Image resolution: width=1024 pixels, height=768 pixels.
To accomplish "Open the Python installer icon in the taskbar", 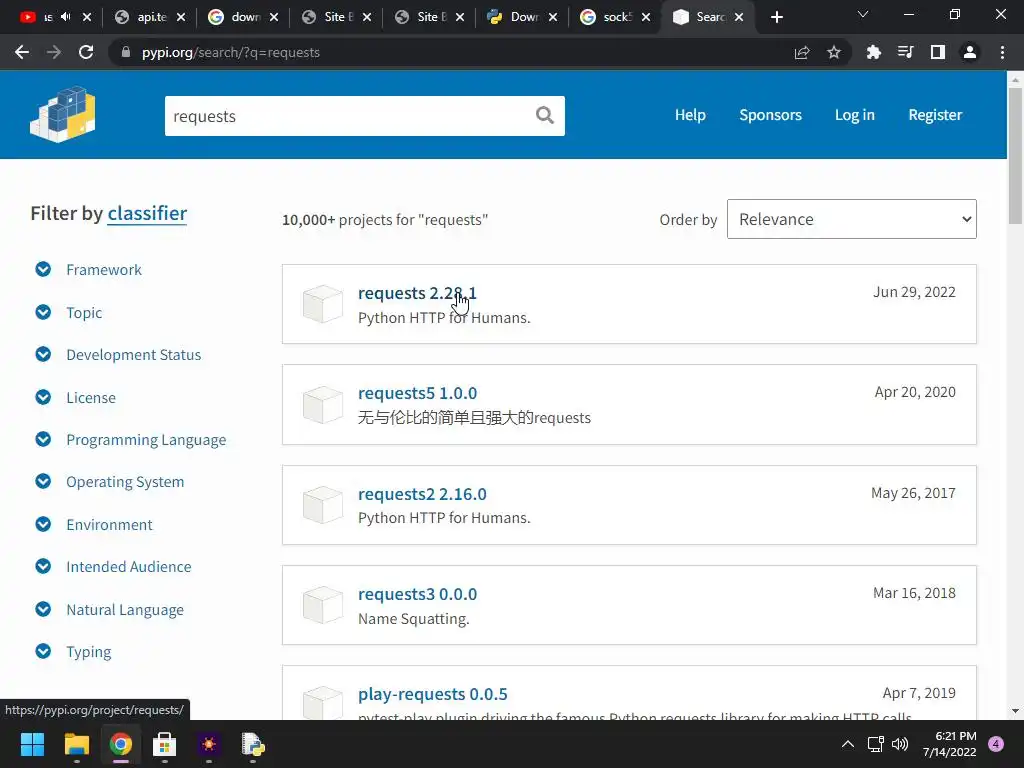I will pos(253,744).
